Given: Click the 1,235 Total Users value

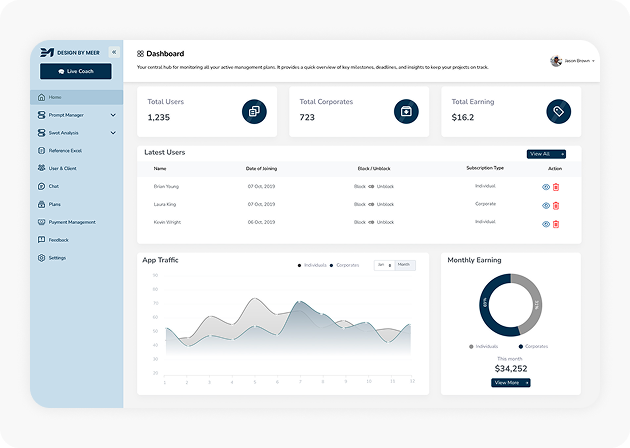Looking at the screenshot, I should pos(159,117).
